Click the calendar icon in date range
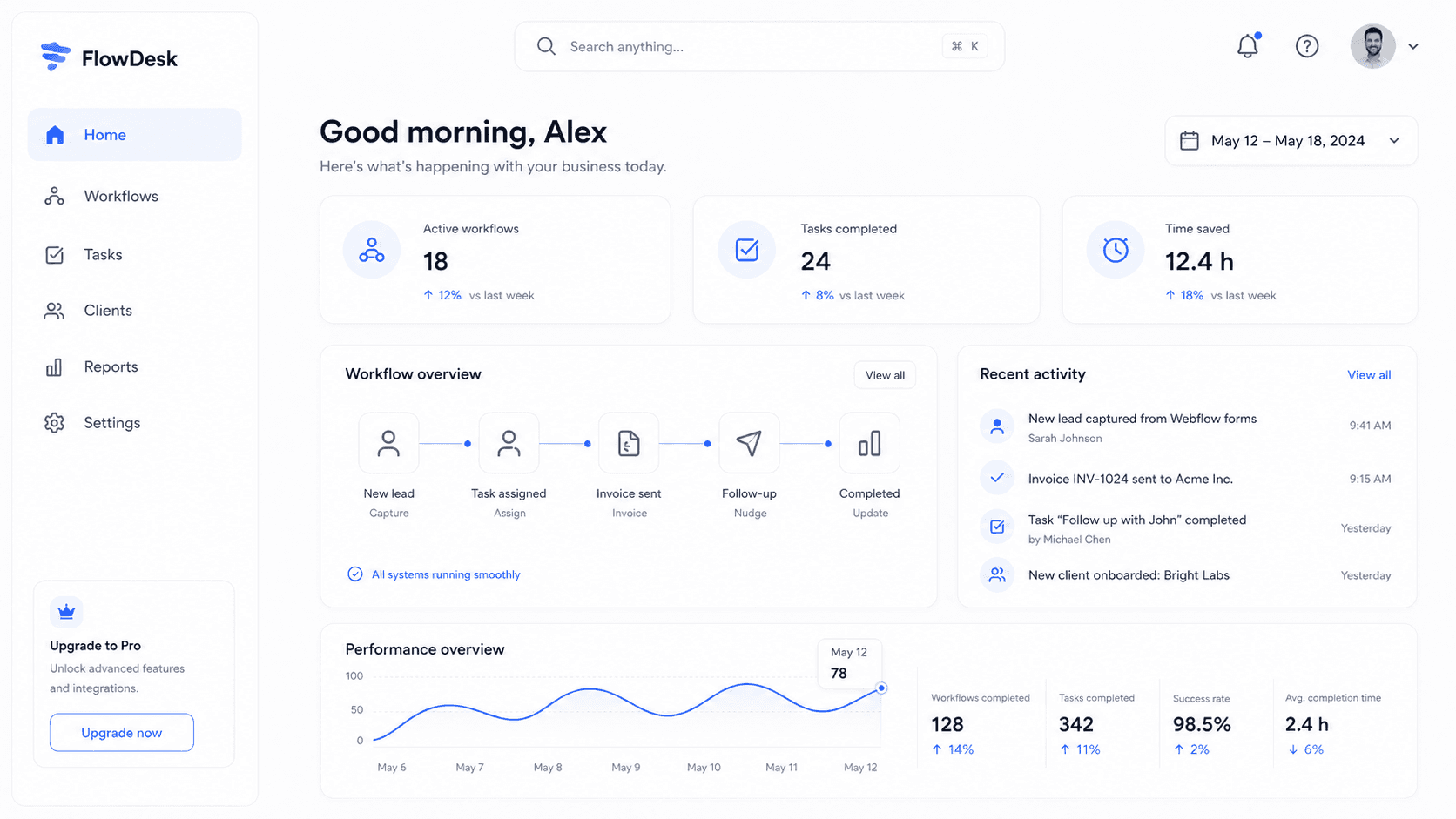 (x=1190, y=141)
